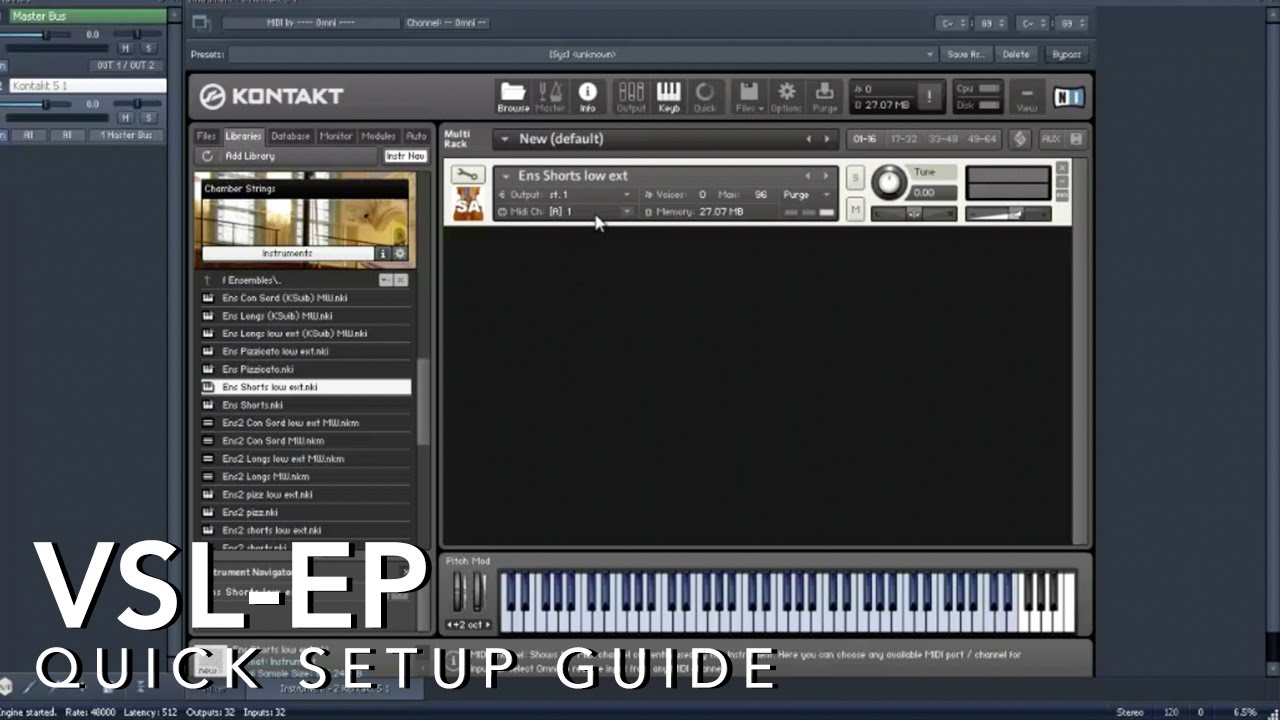Select previous multi with left arrow
This screenshot has height=720, width=1280.
[x=809, y=139]
